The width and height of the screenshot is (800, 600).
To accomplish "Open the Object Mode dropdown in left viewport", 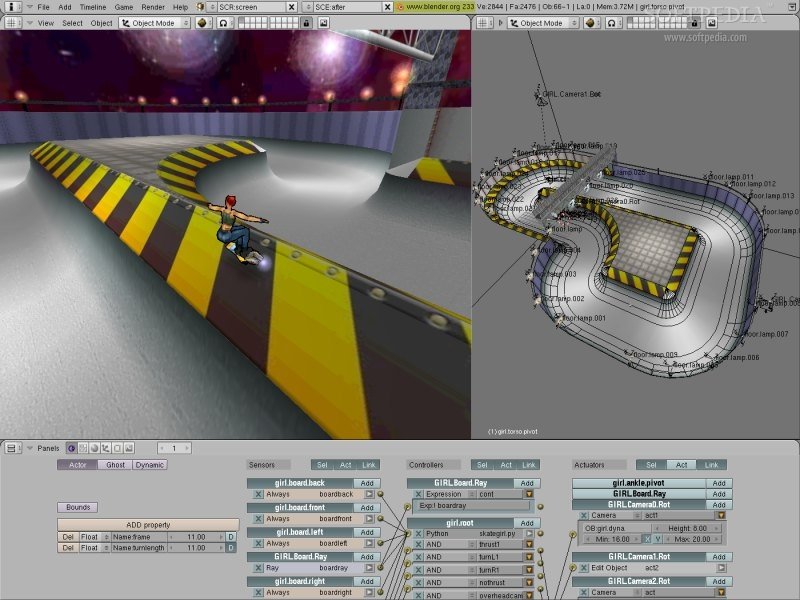I will click(x=153, y=23).
